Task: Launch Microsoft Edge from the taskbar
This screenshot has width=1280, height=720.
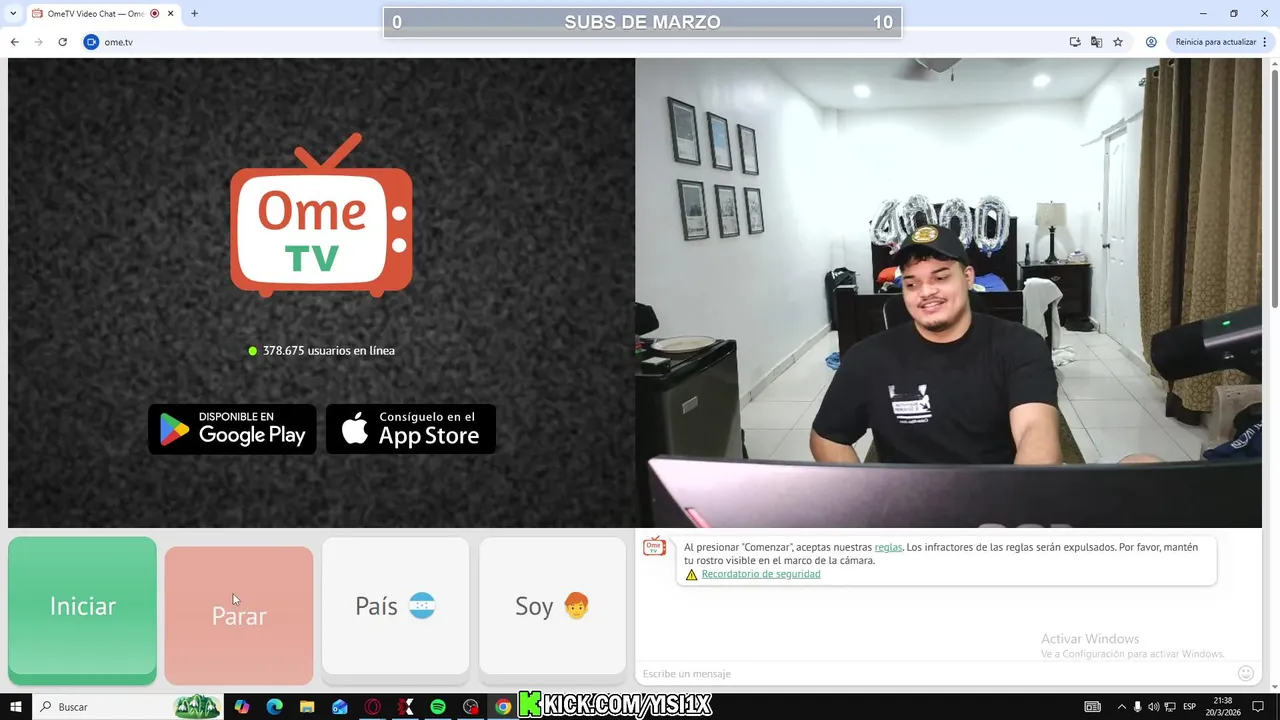Action: tap(274, 707)
